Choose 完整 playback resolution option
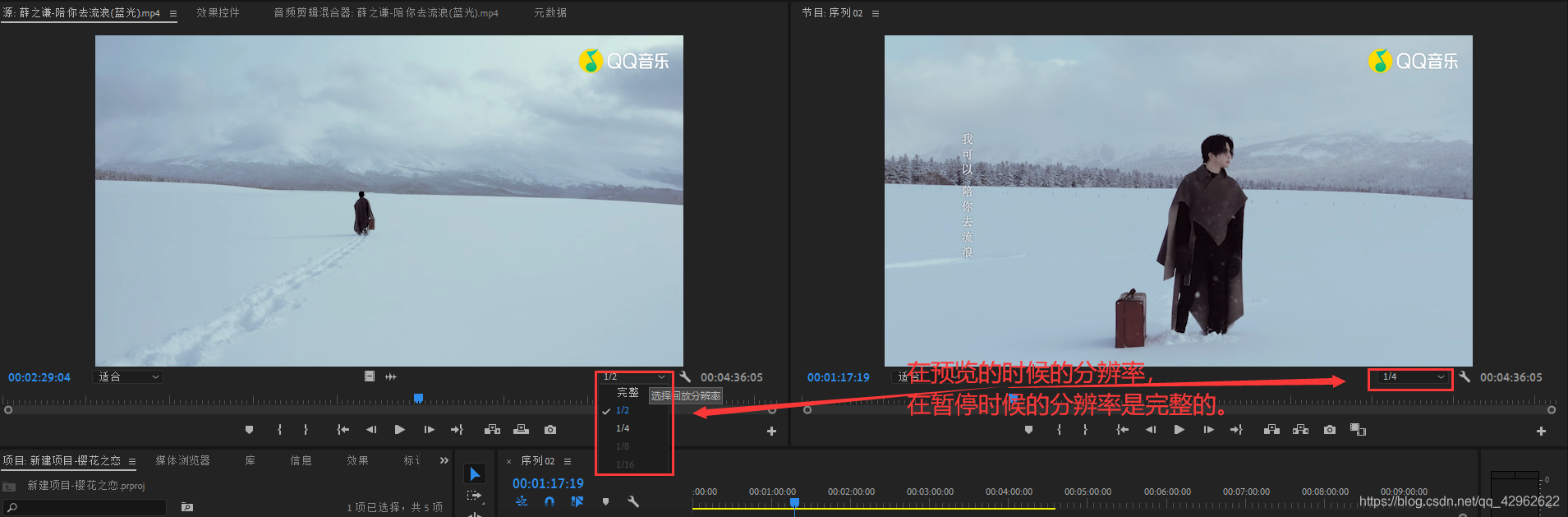The width and height of the screenshot is (1568, 517). coord(628,393)
